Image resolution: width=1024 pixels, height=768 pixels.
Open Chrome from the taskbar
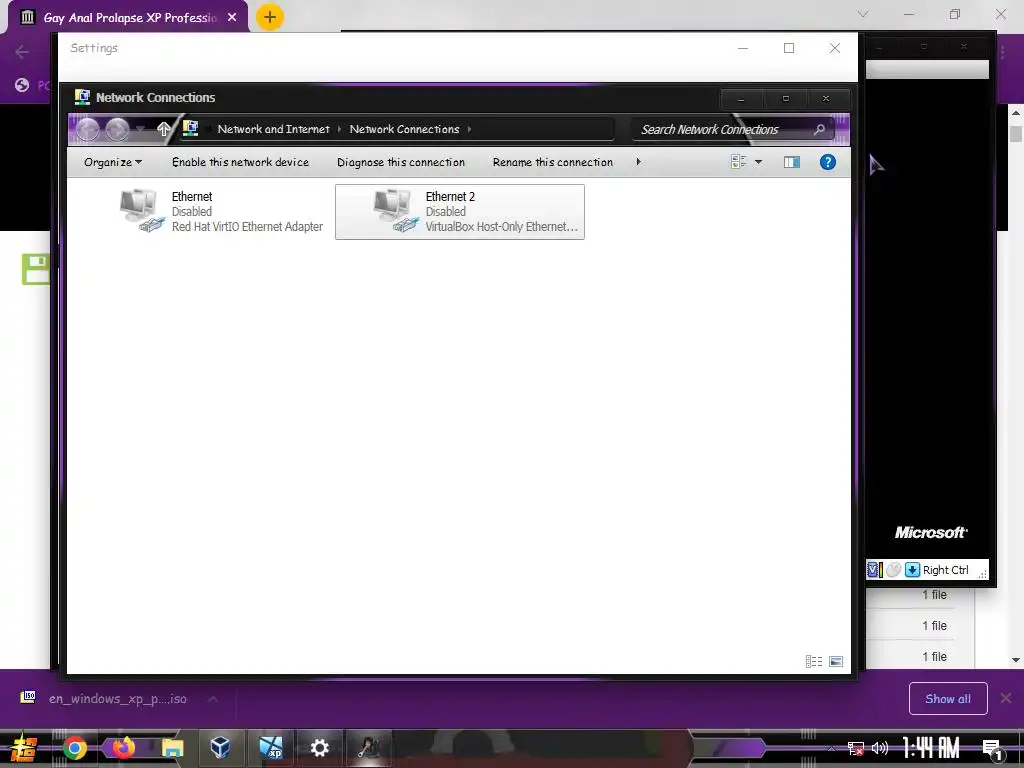(x=74, y=748)
